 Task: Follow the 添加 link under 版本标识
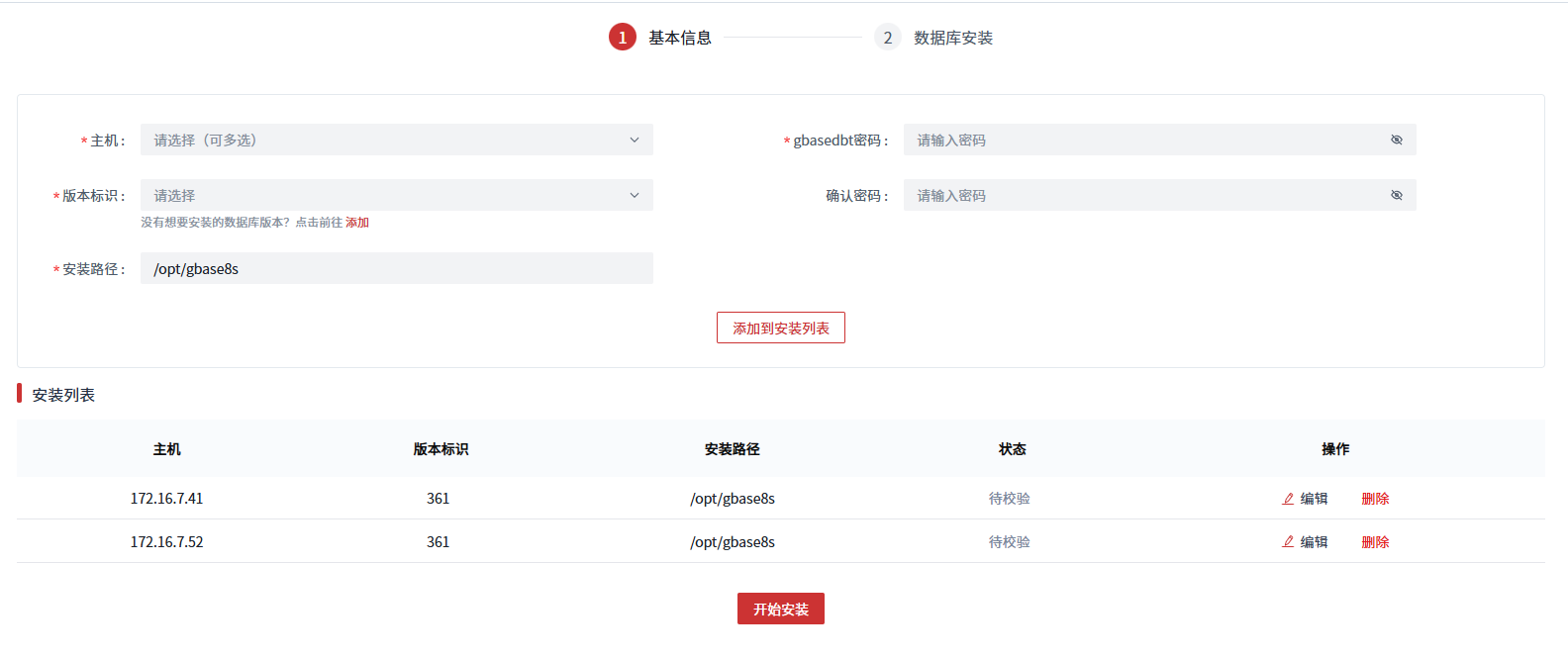click(357, 223)
